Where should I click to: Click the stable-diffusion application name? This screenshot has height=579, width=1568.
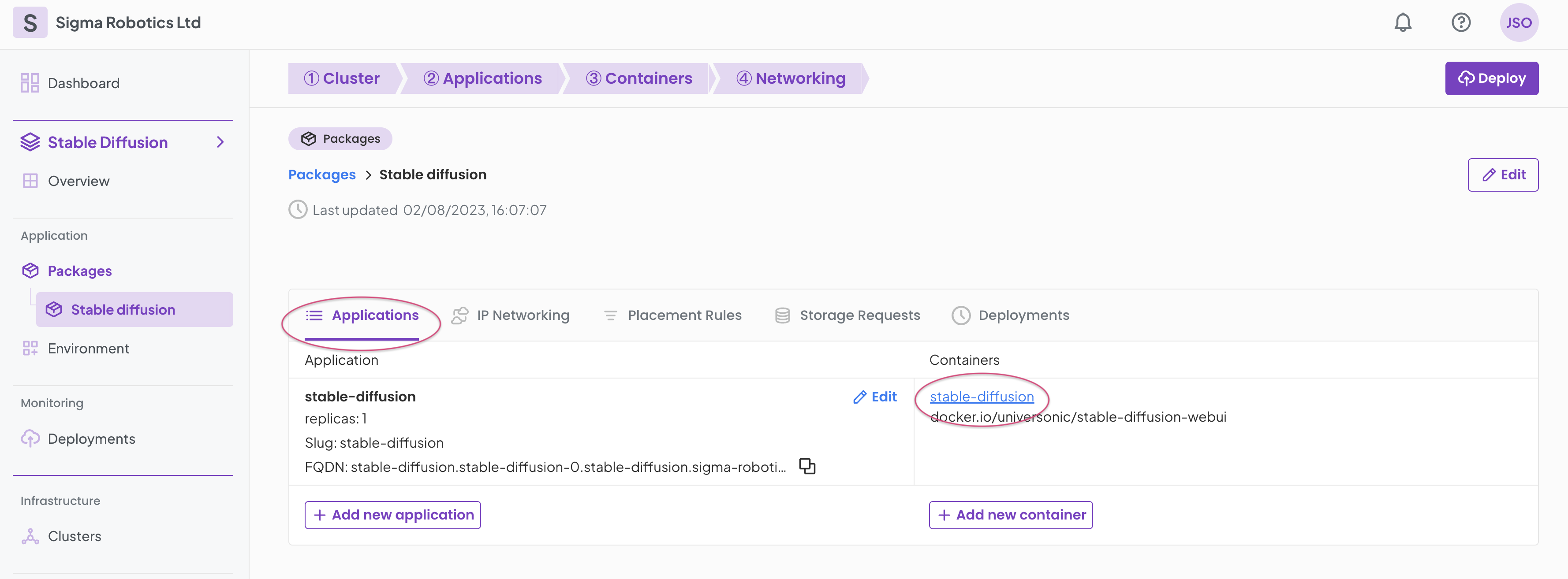(360, 397)
